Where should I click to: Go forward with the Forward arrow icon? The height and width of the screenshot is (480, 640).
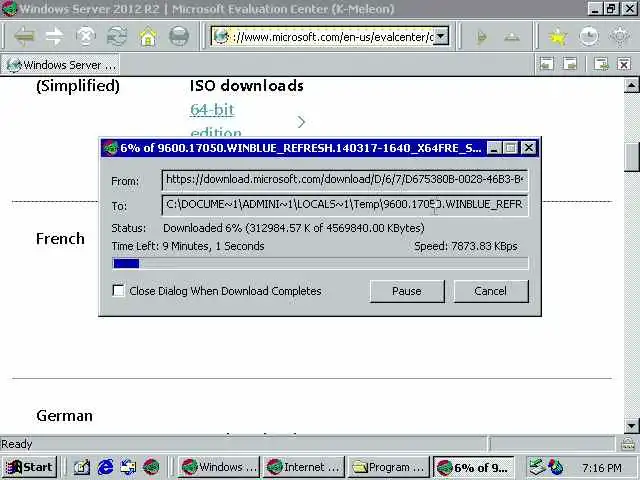pos(55,37)
